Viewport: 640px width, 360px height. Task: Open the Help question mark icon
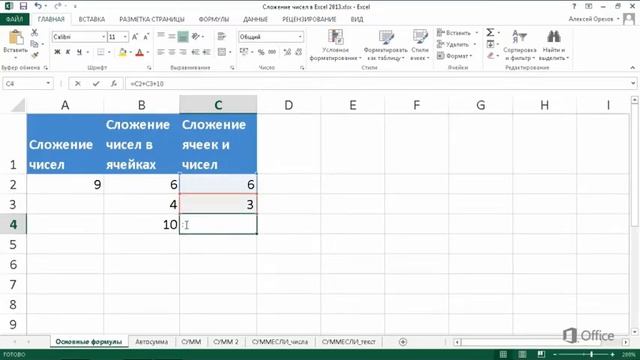[574, 7]
